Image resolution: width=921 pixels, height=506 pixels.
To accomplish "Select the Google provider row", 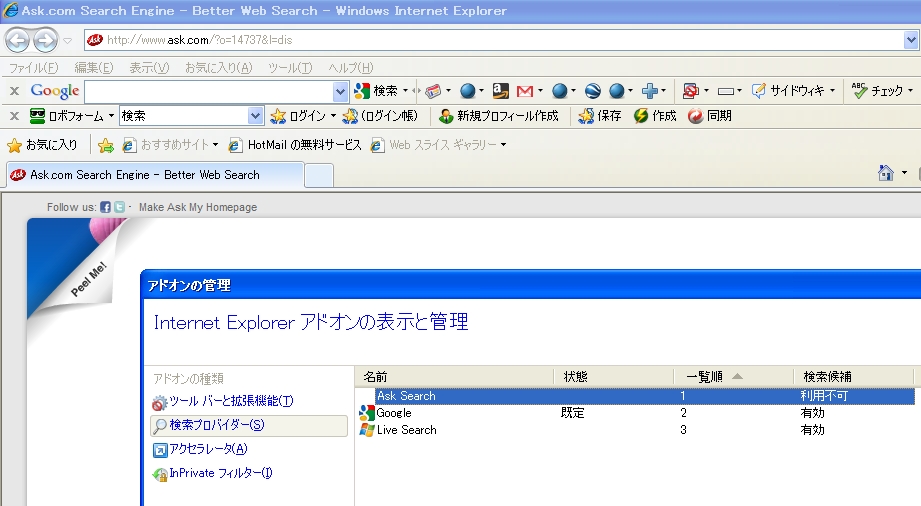I will point(636,413).
